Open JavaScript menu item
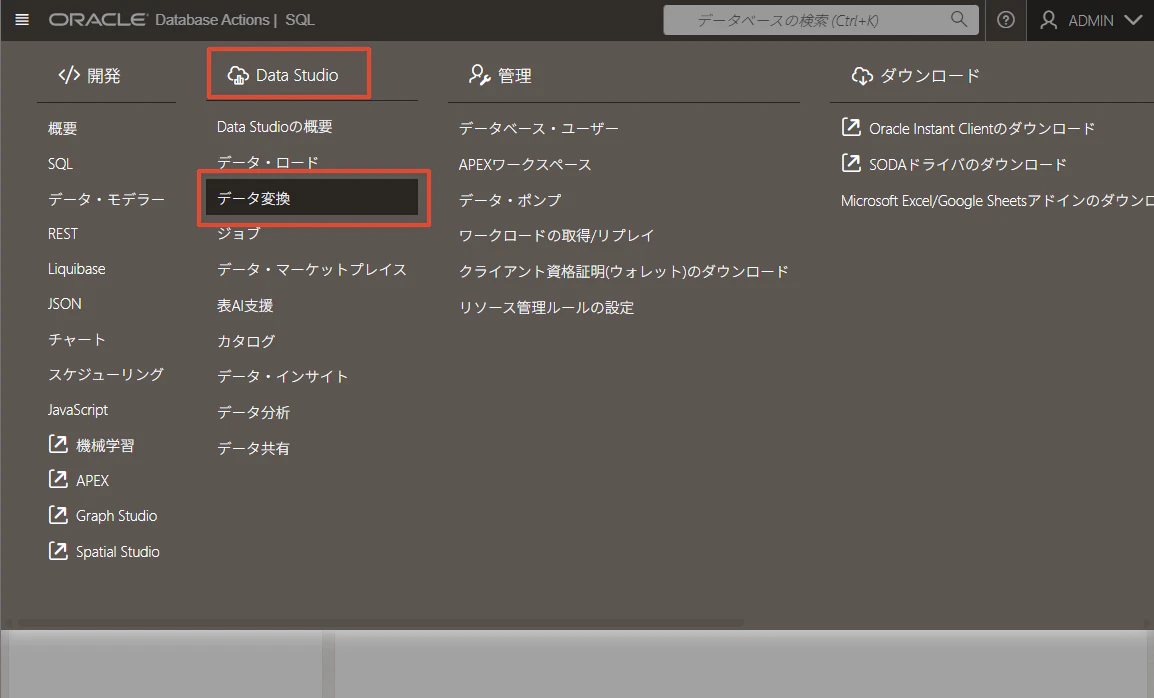 pyautogui.click(x=78, y=409)
